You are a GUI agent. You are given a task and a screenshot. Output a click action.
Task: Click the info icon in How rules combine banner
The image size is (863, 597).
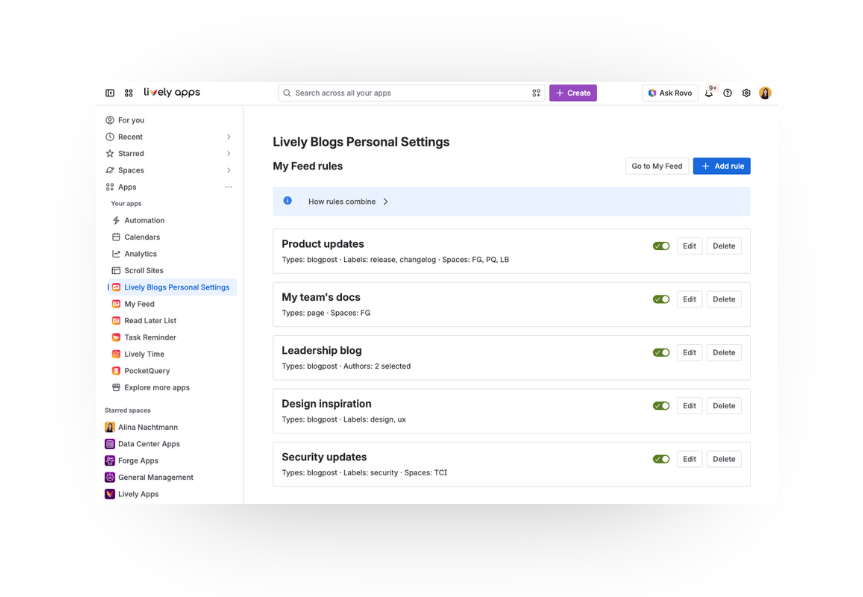[287, 201]
